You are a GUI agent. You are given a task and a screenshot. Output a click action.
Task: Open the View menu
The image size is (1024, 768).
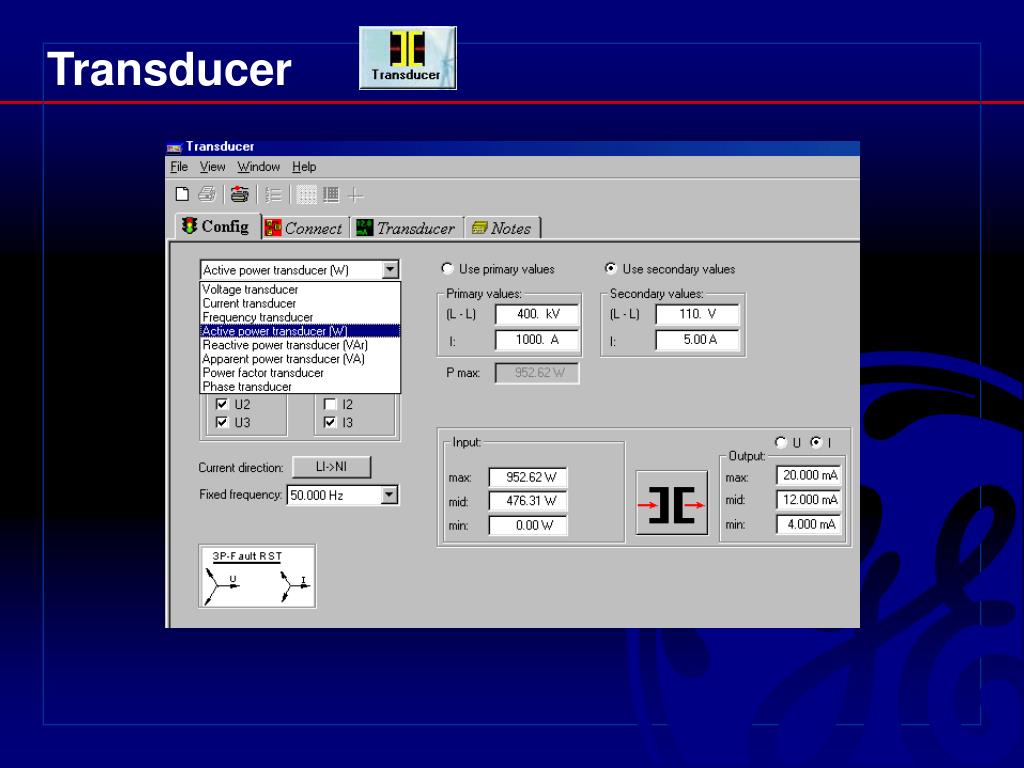click(212, 167)
